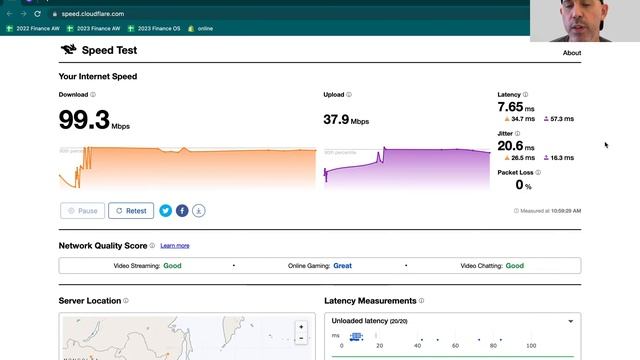Click the lock icon in address bar

pos(55,14)
